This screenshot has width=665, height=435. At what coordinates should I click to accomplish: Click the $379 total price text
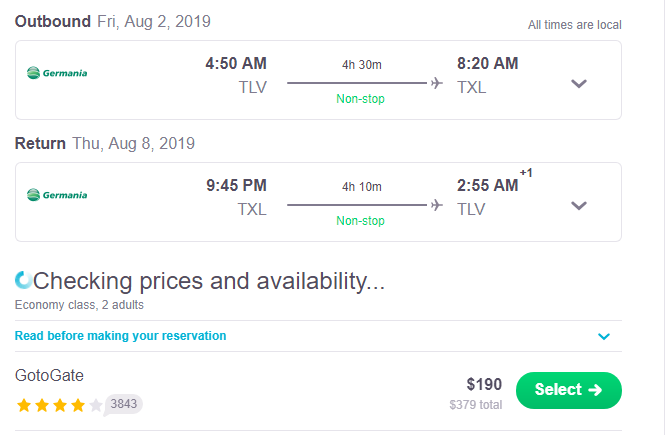pyautogui.click(x=475, y=405)
